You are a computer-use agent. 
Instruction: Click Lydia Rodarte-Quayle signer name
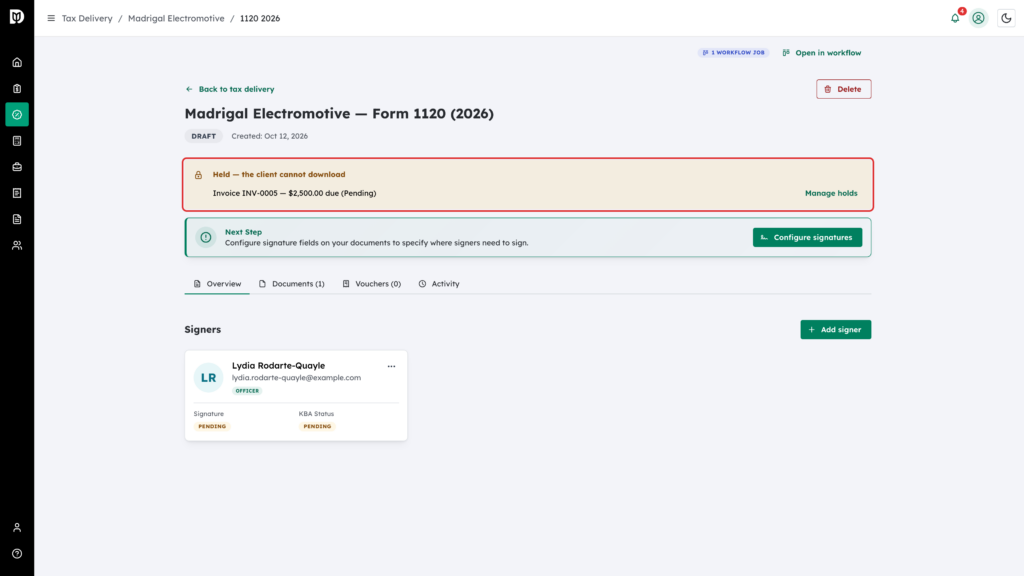(x=278, y=366)
